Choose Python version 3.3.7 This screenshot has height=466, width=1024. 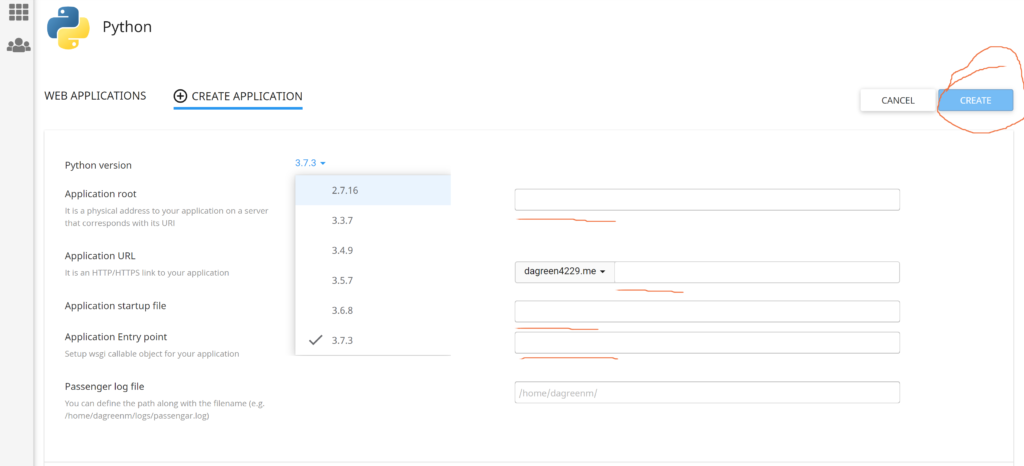pyautogui.click(x=373, y=221)
